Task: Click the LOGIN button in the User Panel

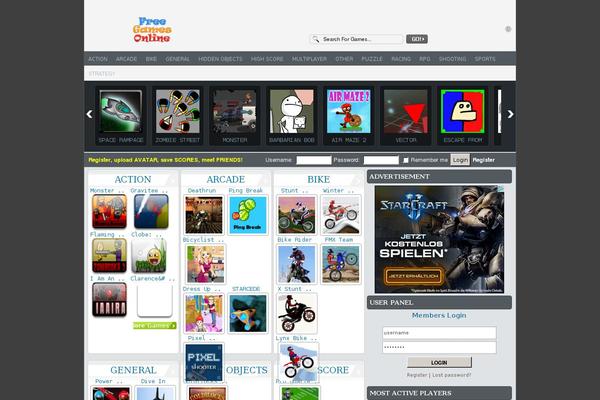Action: [x=439, y=362]
